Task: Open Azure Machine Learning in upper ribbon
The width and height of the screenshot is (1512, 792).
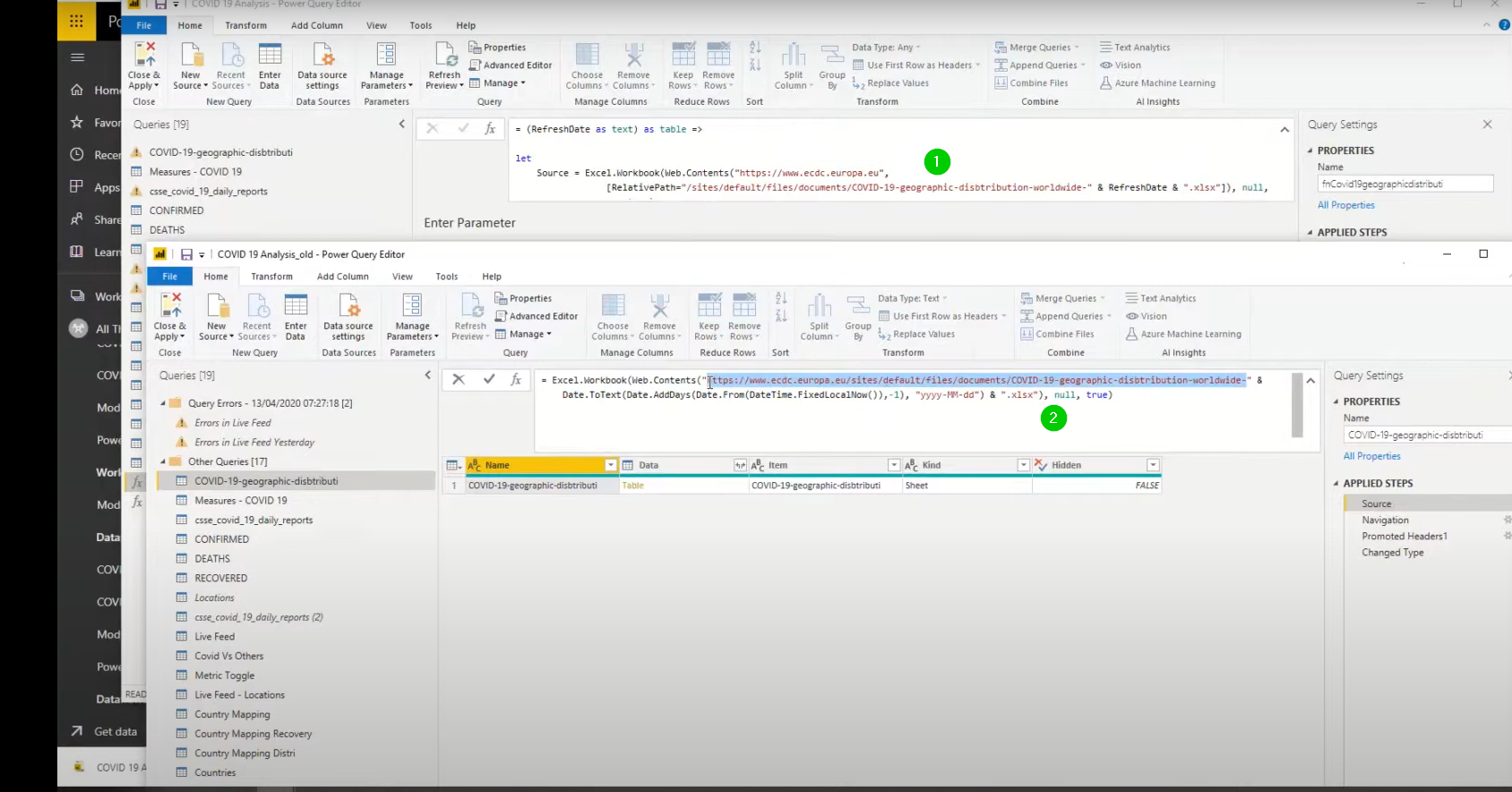Action: 1157,83
